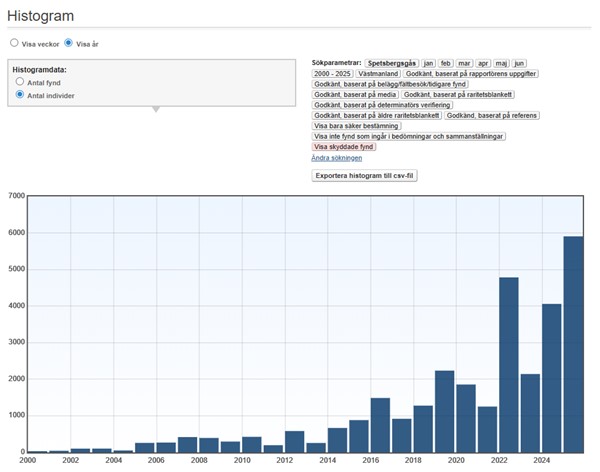Collapse the Histogramdata panel arrow

click(153, 109)
